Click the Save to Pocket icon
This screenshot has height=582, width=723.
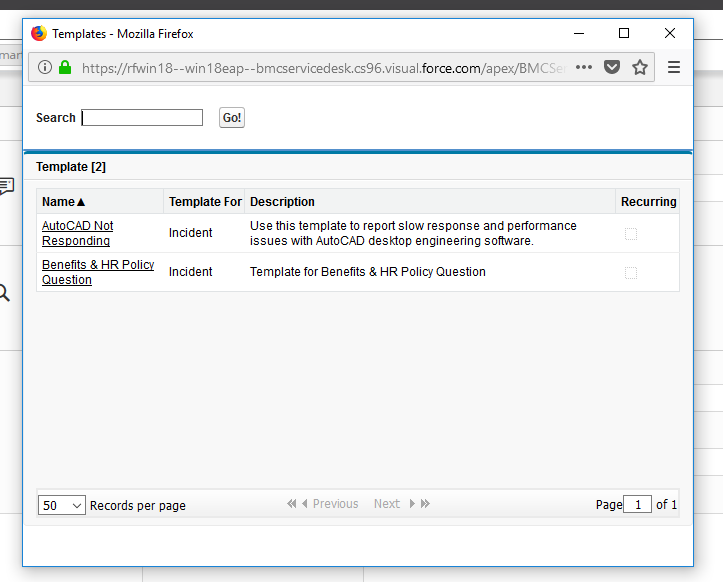click(x=612, y=68)
